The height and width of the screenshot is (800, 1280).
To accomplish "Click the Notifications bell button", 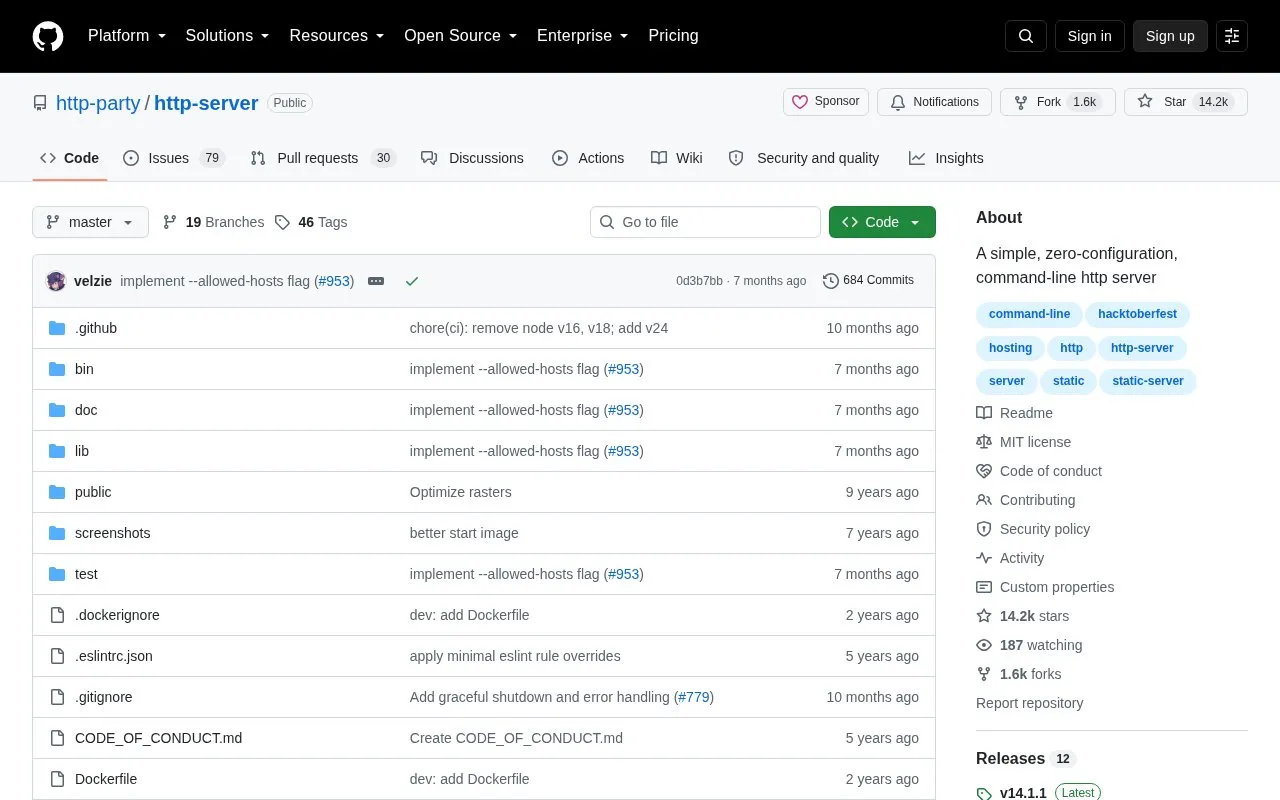I will (x=934, y=102).
